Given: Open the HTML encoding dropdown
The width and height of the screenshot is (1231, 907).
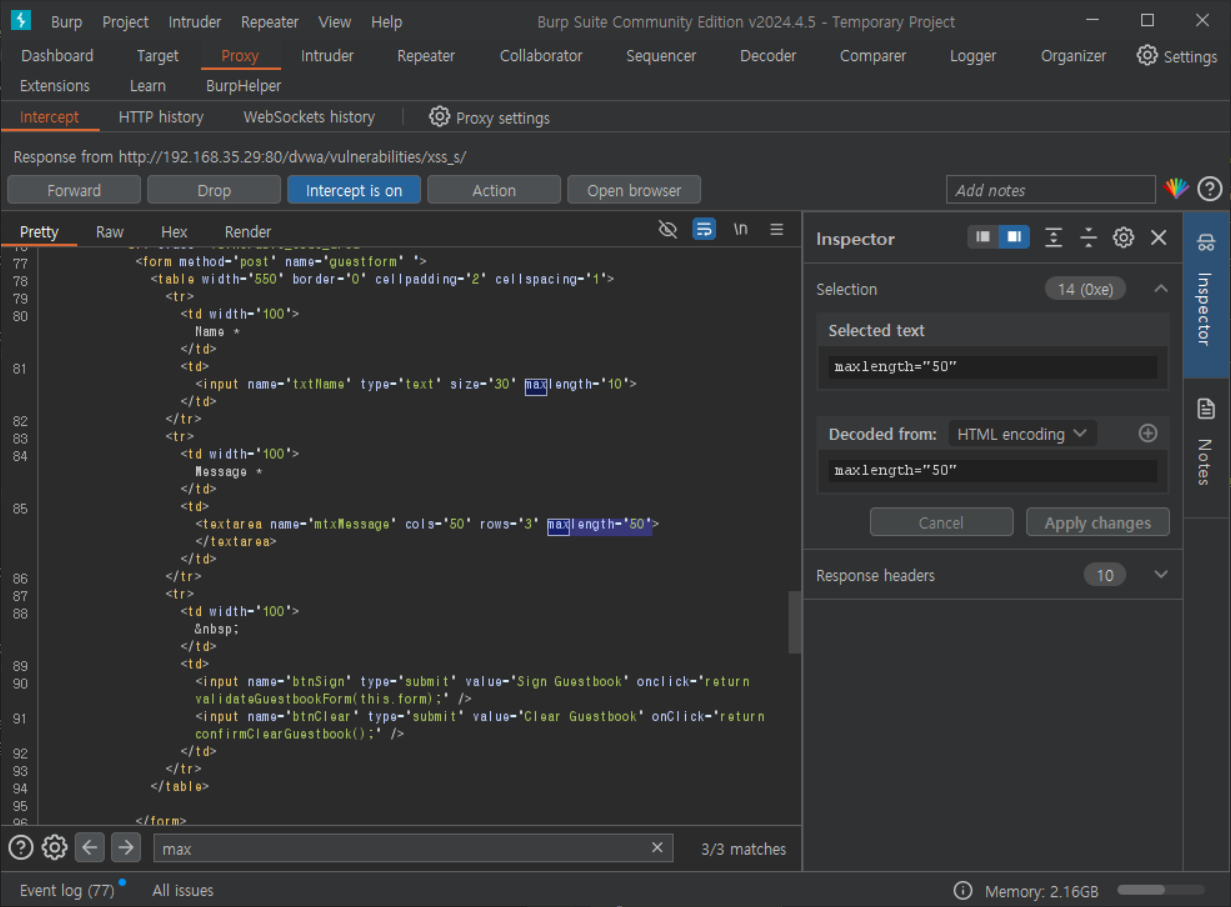Looking at the screenshot, I should (x=1021, y=434).
